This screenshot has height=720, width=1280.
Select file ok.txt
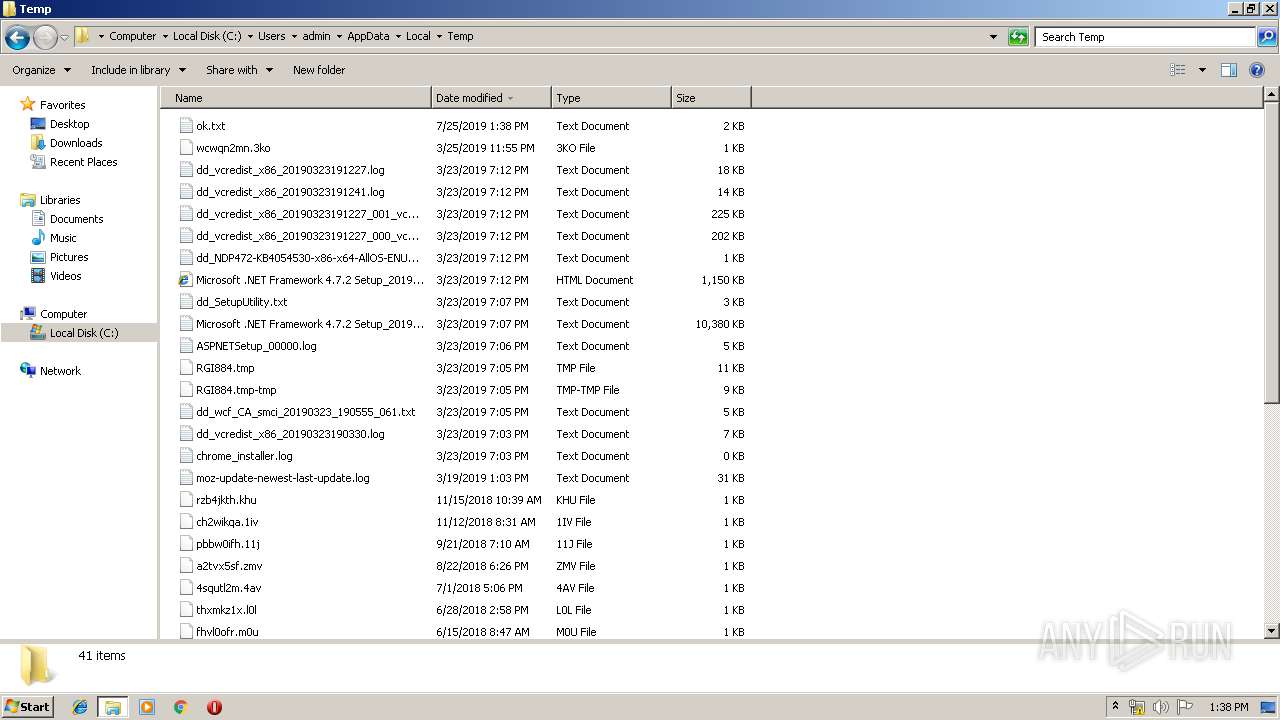point(210,126)
